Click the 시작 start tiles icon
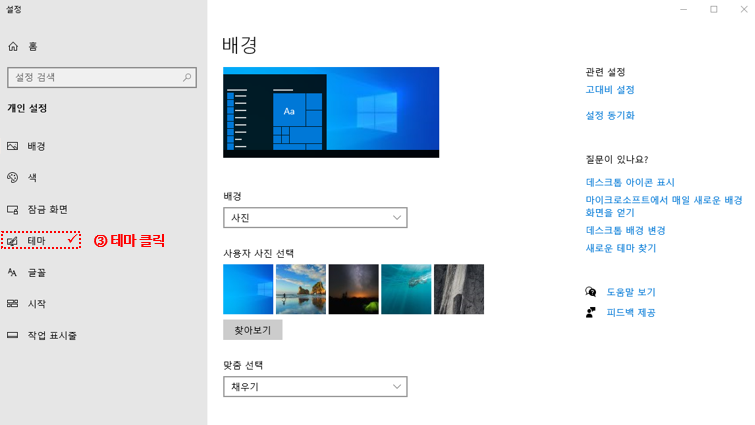 click(13, 303)
